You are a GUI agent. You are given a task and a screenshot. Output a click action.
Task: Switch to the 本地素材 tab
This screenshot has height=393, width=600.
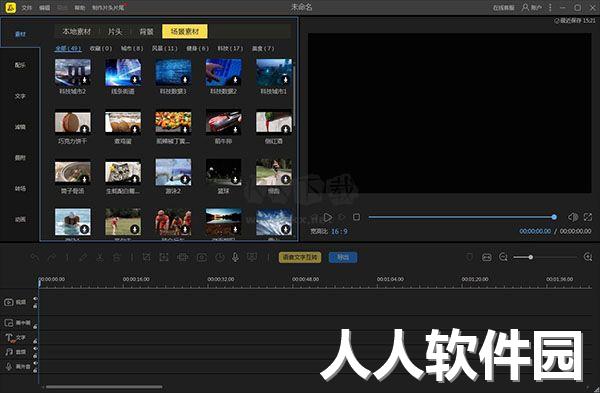pos(77,31)
